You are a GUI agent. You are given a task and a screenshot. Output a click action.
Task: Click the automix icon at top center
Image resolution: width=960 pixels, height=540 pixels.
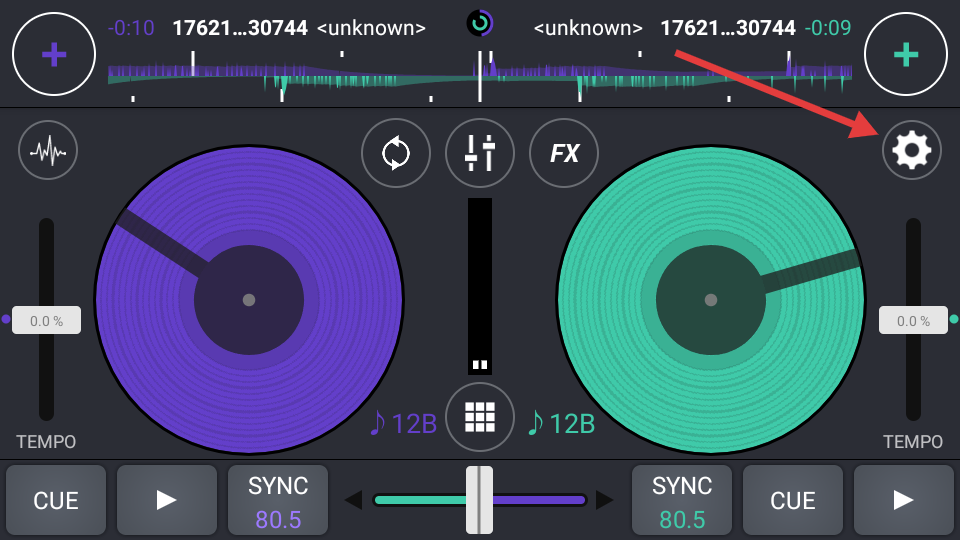point(479,23)
